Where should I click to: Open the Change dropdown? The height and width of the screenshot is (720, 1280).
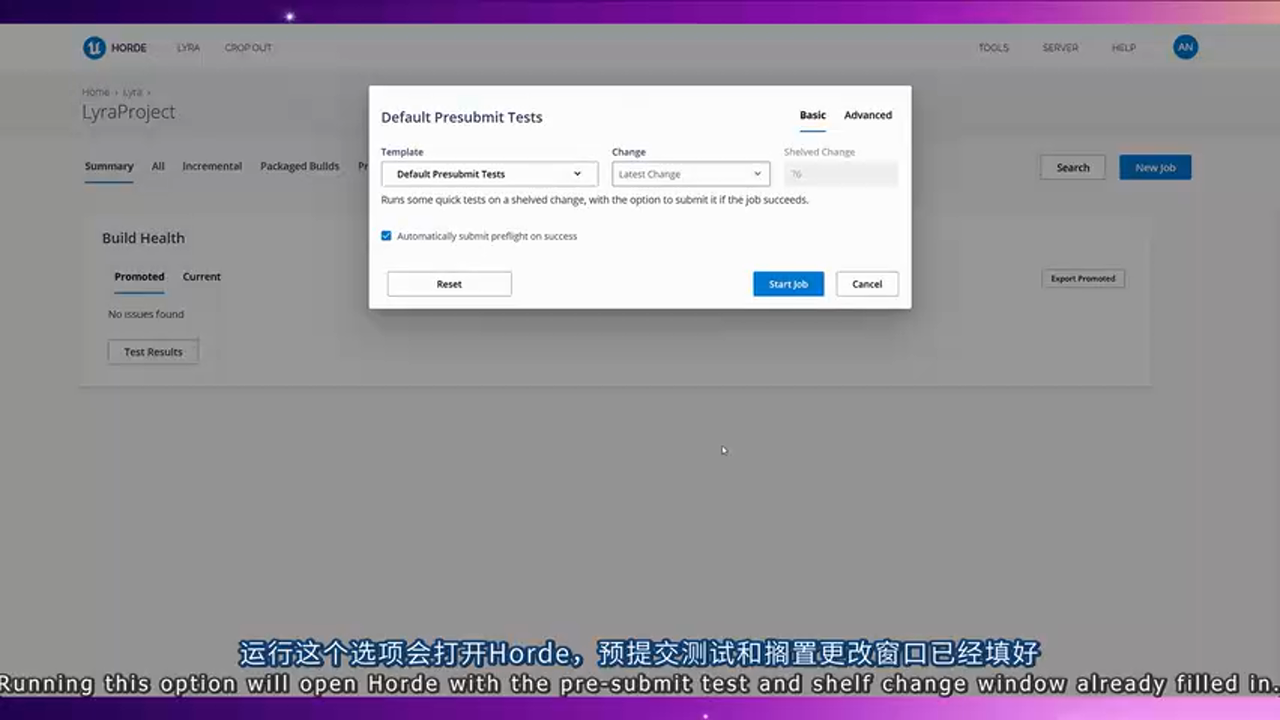click(x=689, y=173)
